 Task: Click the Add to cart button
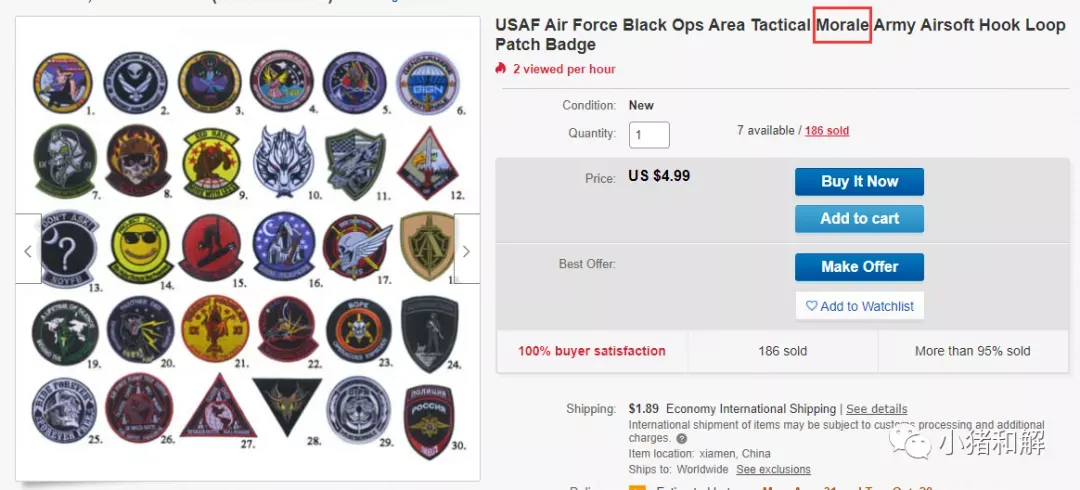click(859, 218)
